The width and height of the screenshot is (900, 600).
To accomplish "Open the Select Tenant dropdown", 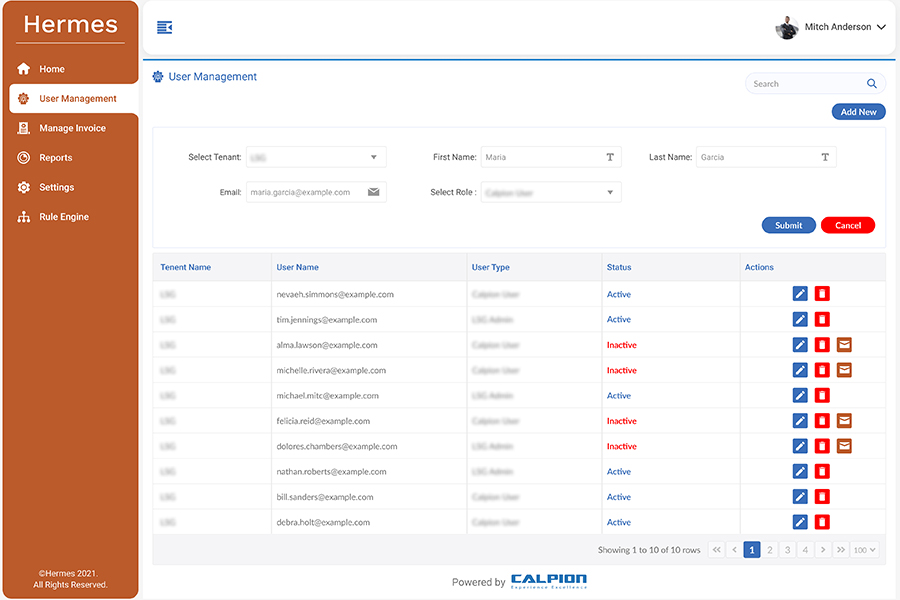I will click(316, 157).
